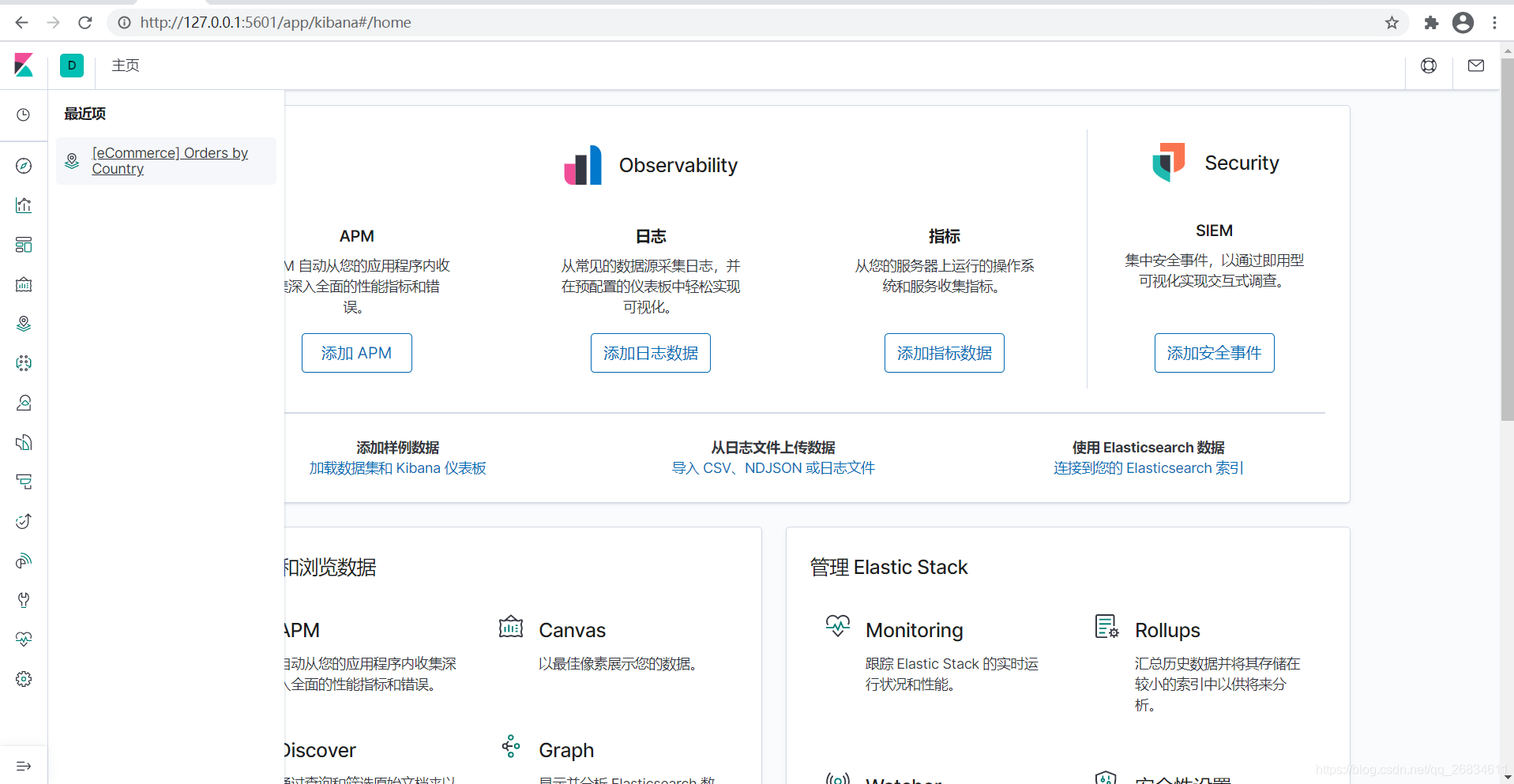The width and height of the screenshot is (1514, 784).
Task: Open browser profile avatar
Action: pyautogui.click(x=1463, y=23)
